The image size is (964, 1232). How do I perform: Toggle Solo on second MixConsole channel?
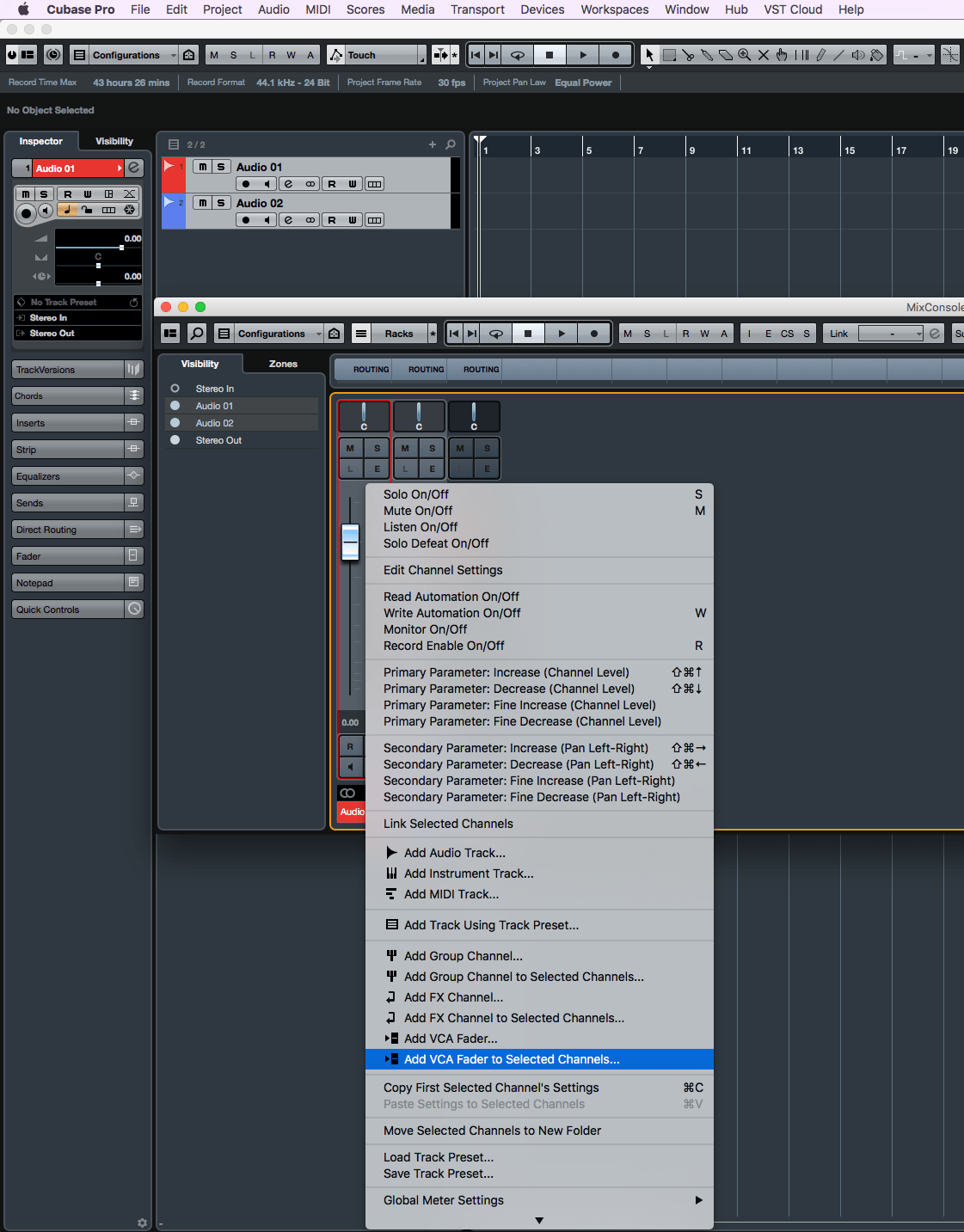pyautogui.click(x=432, y=448)
